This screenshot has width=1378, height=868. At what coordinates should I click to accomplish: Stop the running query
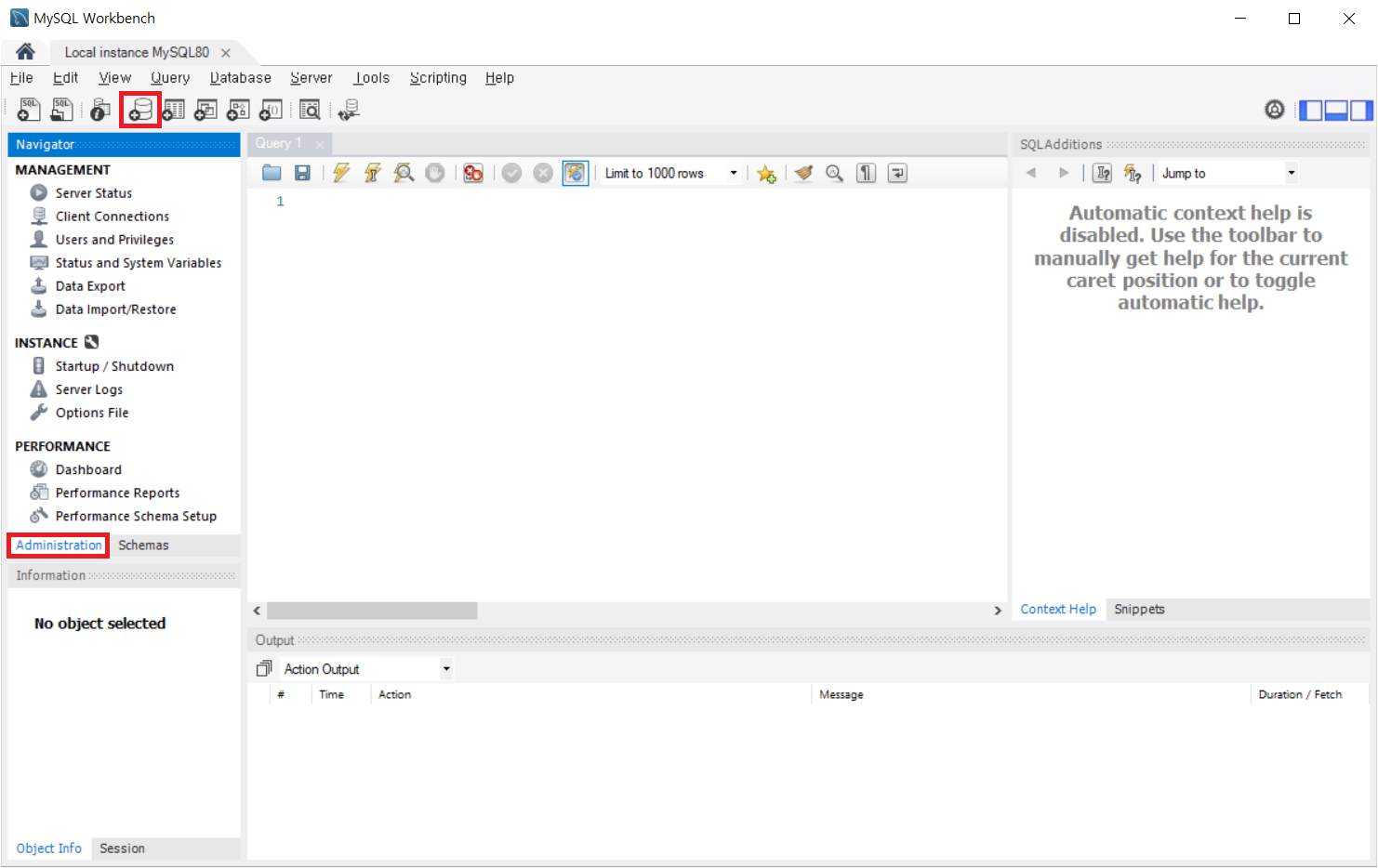(x=434, y=173)
